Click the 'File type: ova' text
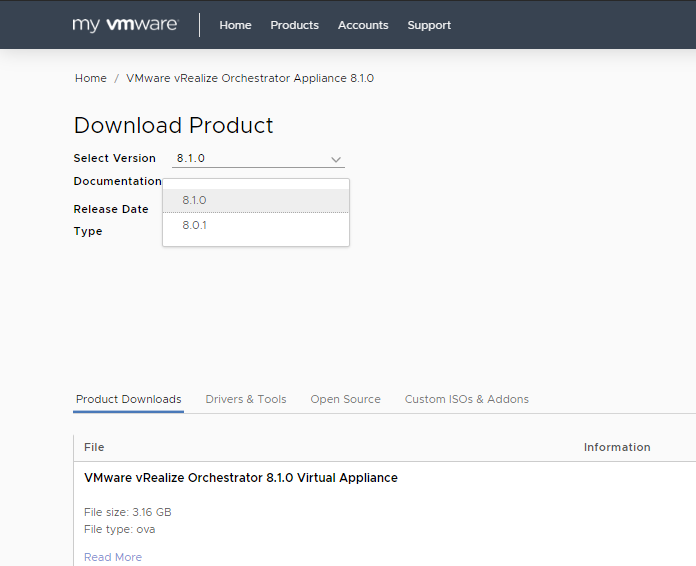The width and height of the screenshot is (696, 566). (x=119, y=529)
